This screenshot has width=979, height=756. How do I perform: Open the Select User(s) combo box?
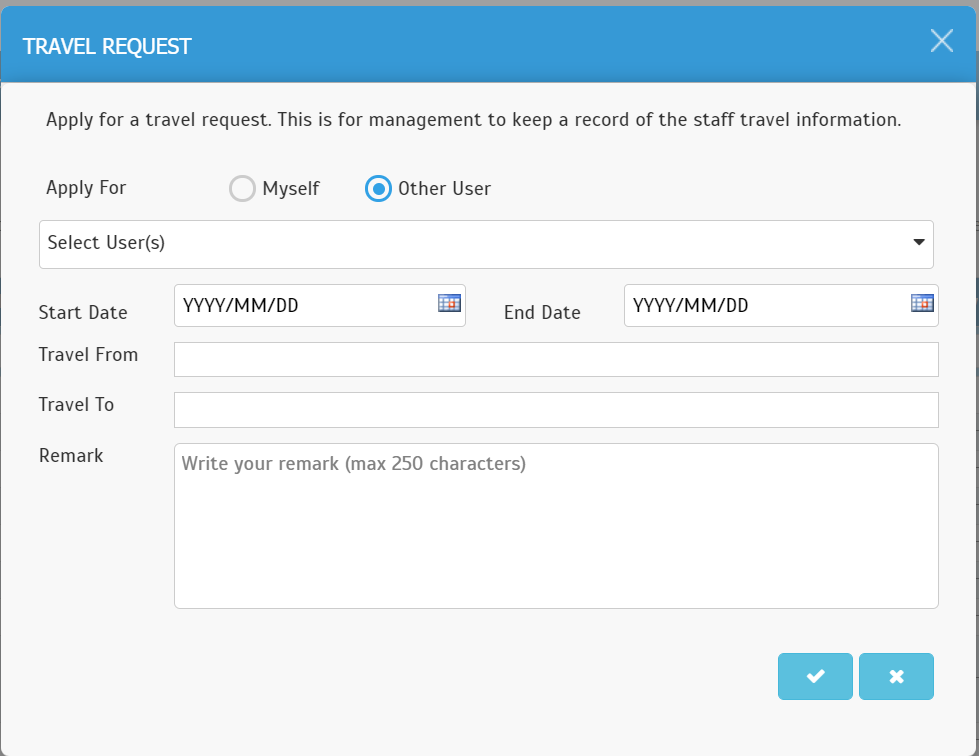[486, 244]
